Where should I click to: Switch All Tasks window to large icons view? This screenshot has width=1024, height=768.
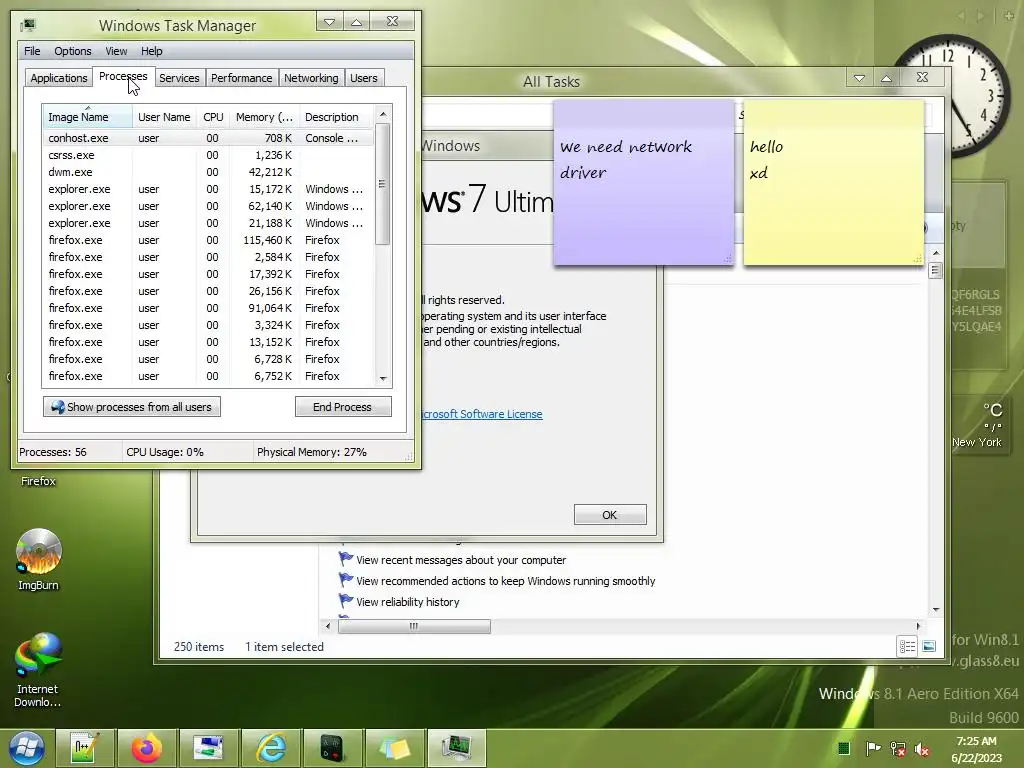929,647
